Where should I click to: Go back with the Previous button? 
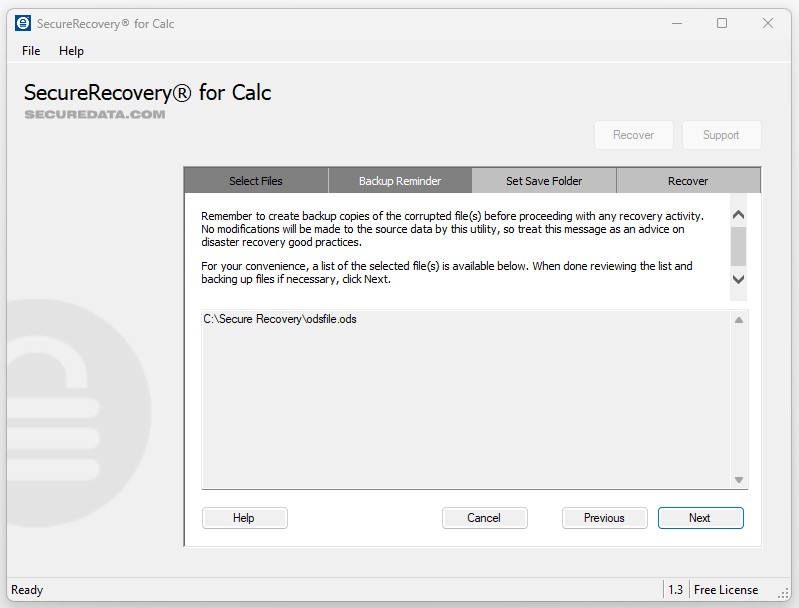(604, 518)
